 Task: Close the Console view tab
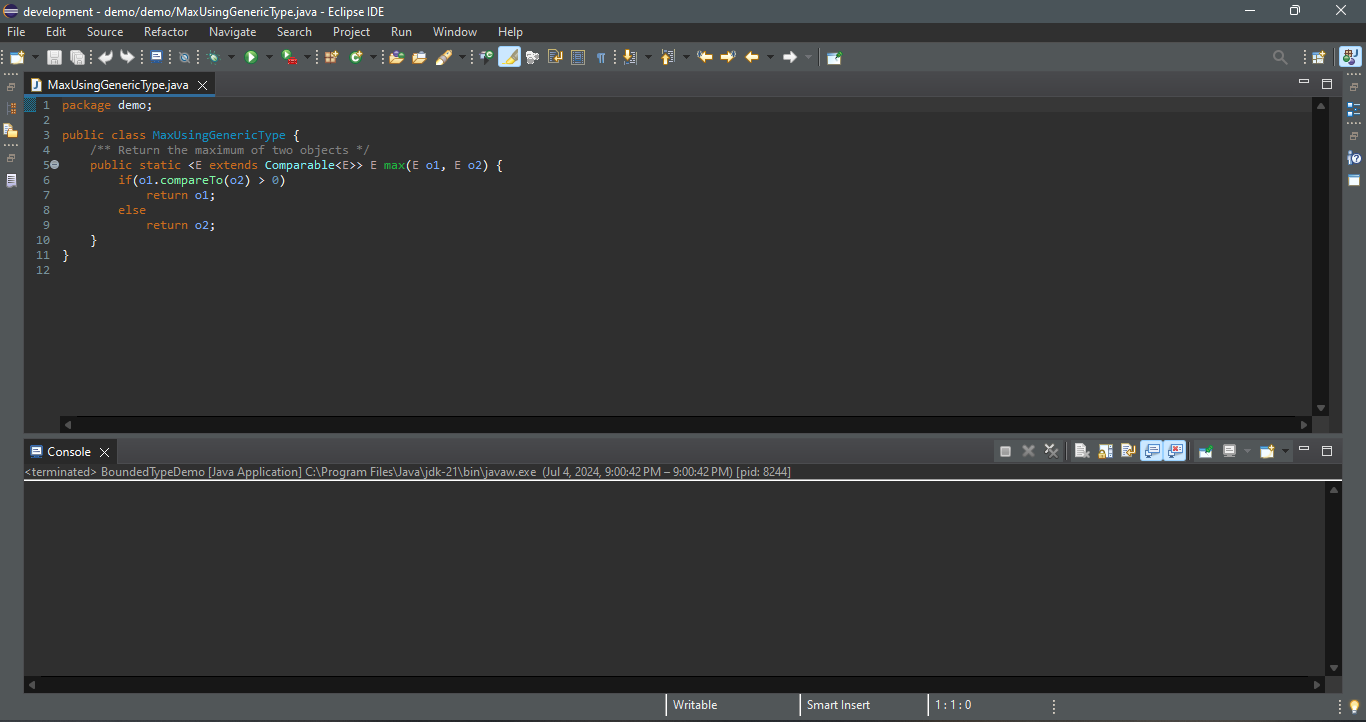[104, 453]
